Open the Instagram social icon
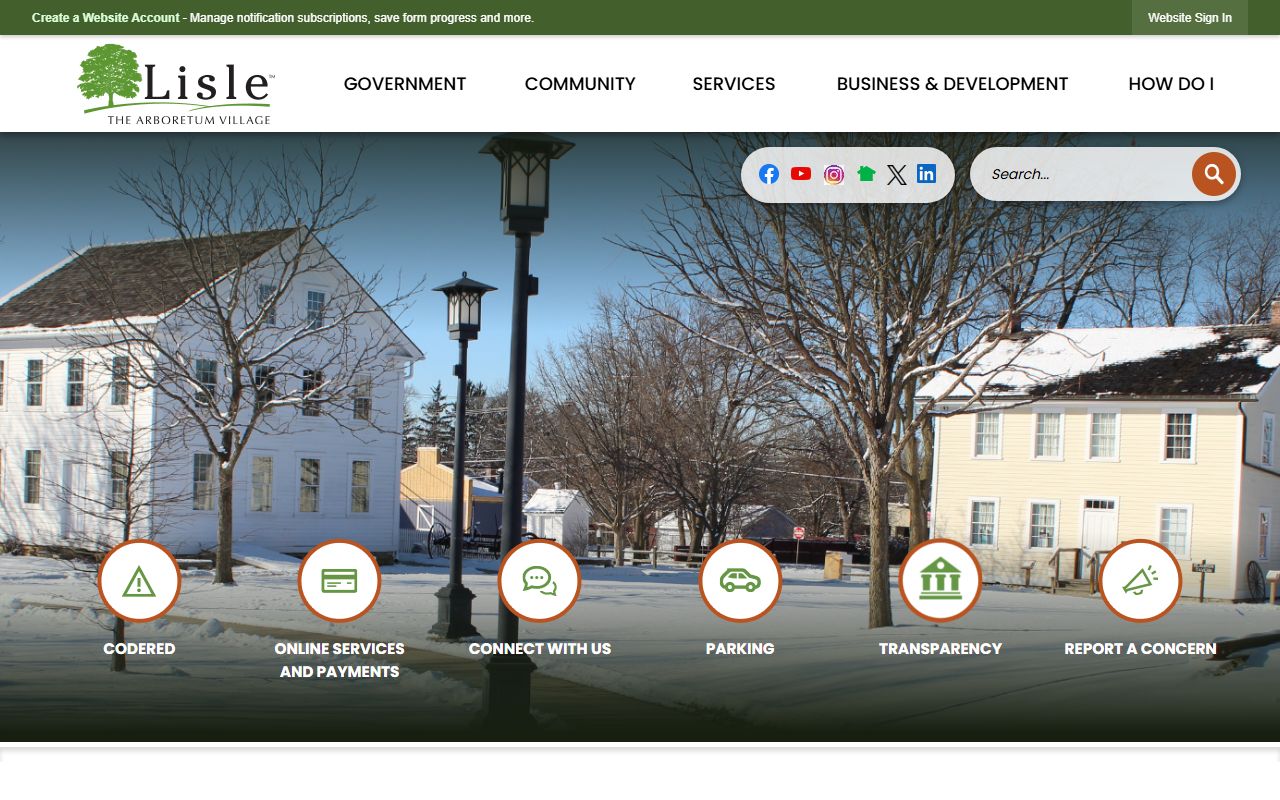The image size is (1280, 800). 834,175
